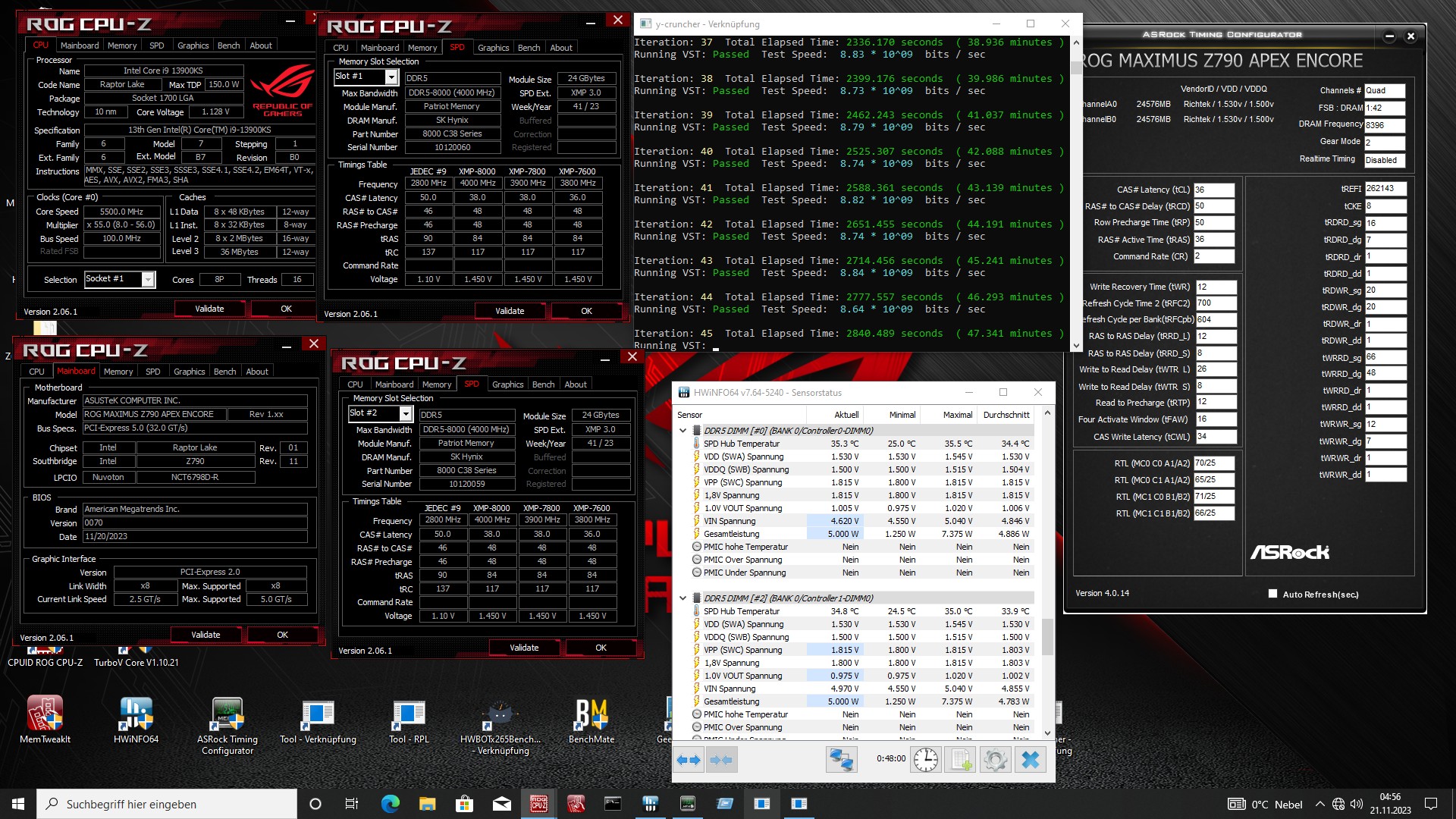Open Socket #1 selection dropdown

[x=149, y=280]
